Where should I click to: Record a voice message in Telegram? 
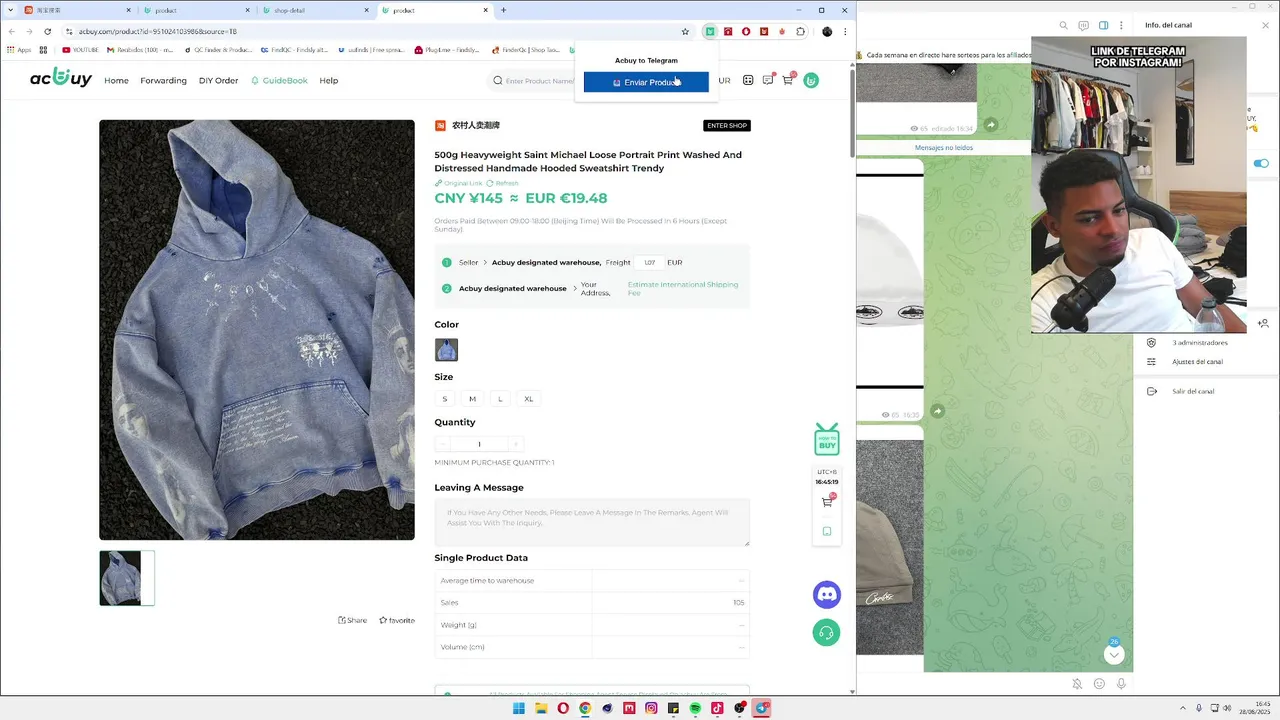click(1121, 684)
